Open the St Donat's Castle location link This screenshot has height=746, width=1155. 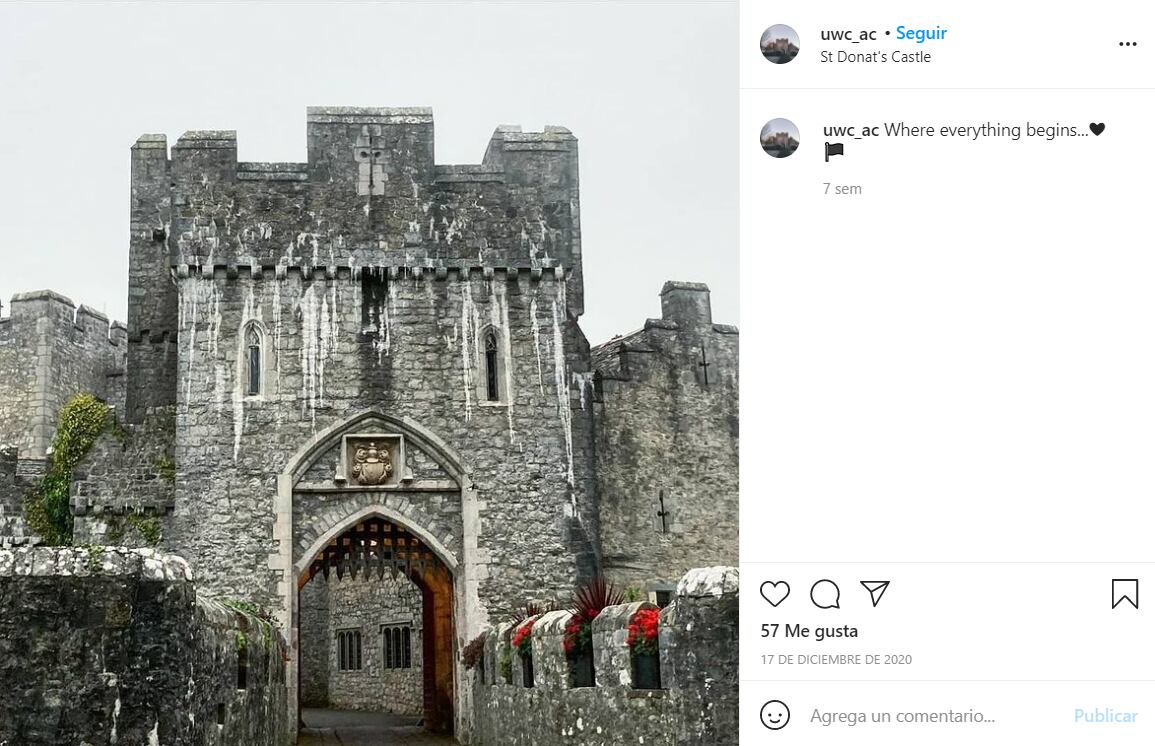click(875, 57)
